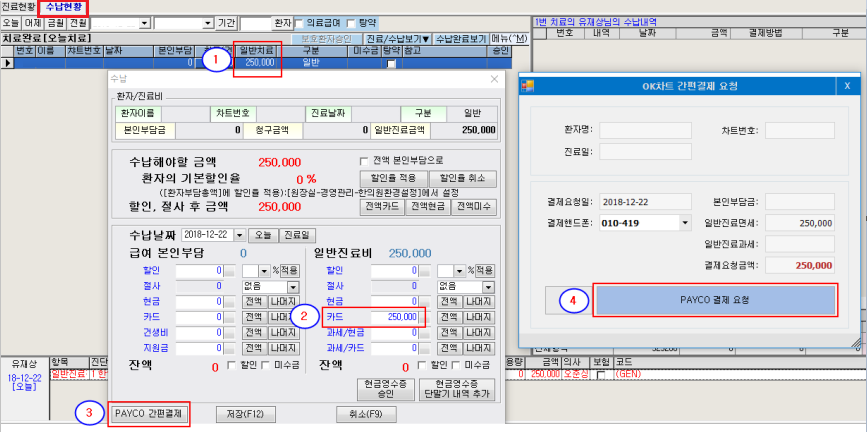
Task: Check the 탕약 filter checkbox in toolbar
Action: coord(351,23)
